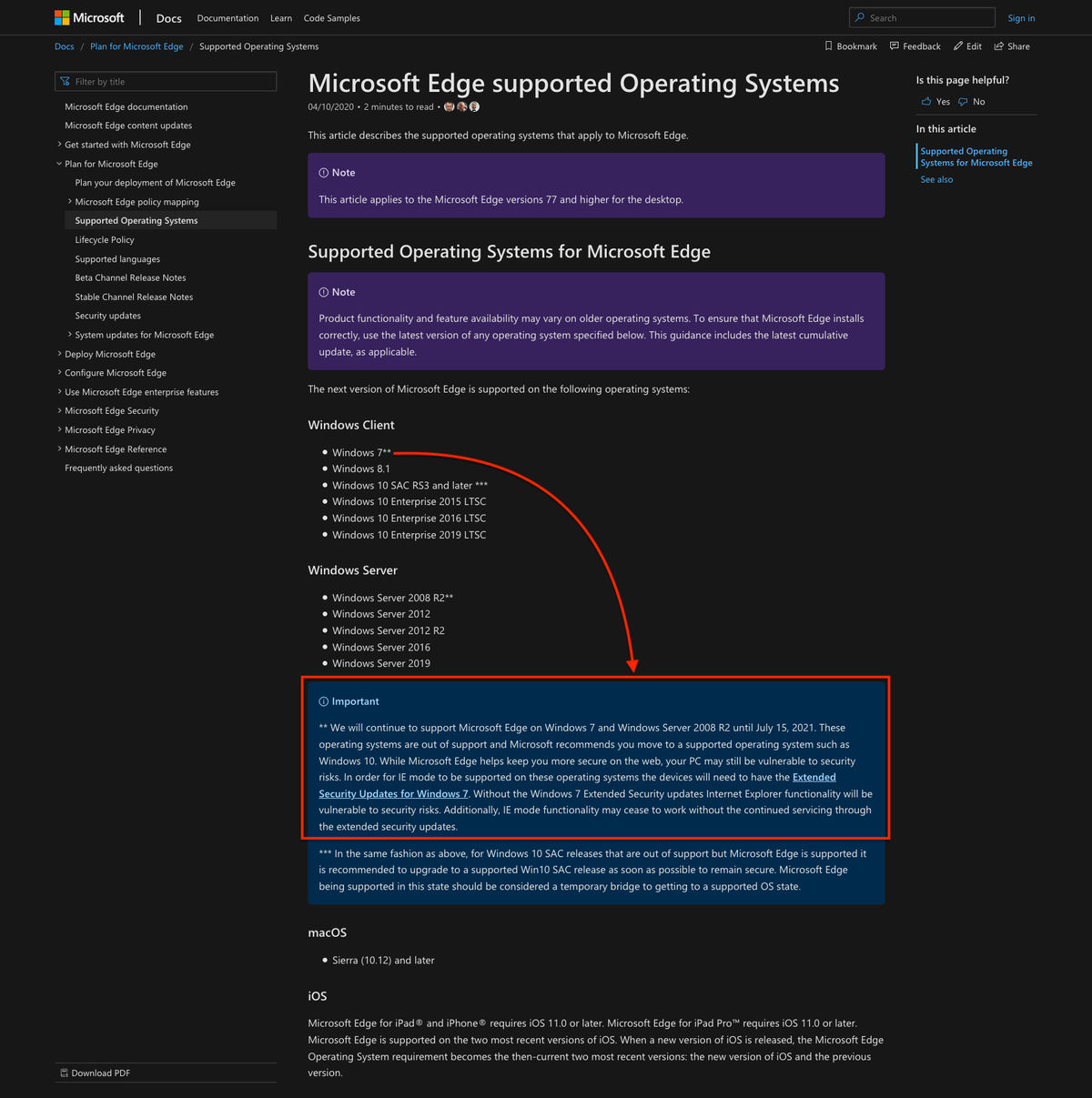Open Plan your deployment of Microsoft Edge
The image size is (1092, 1098).
coord(155,182)
